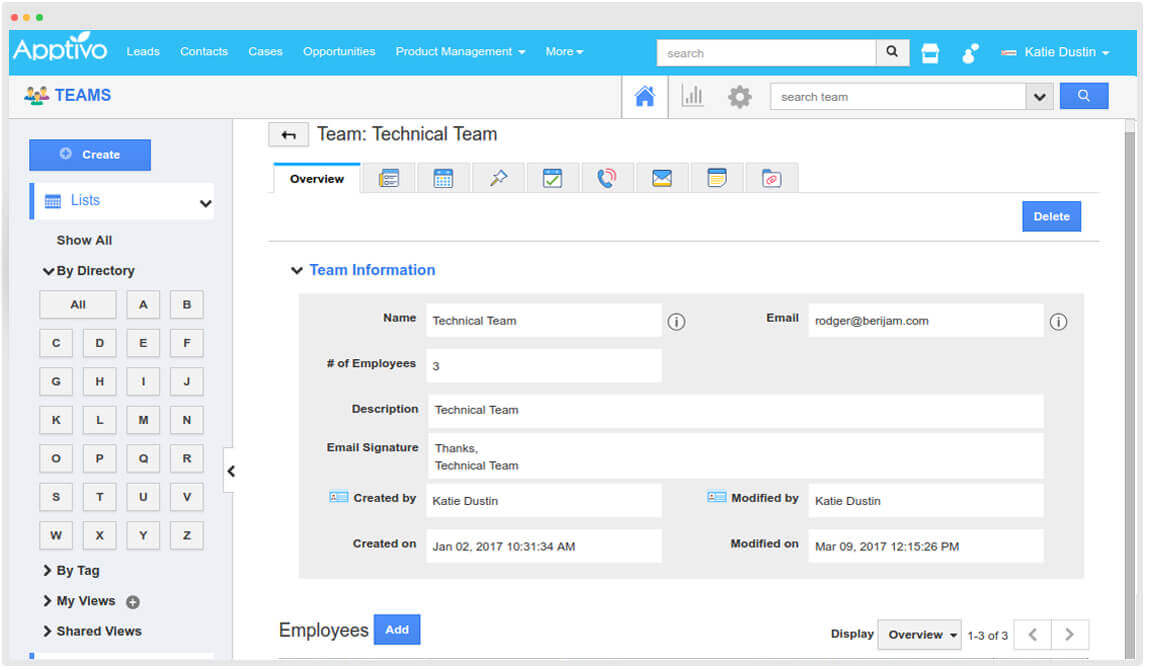Open the Tasks checkmark tab icon
Image resolution: width=1150 pixels, height=670 pixels.
553,176
